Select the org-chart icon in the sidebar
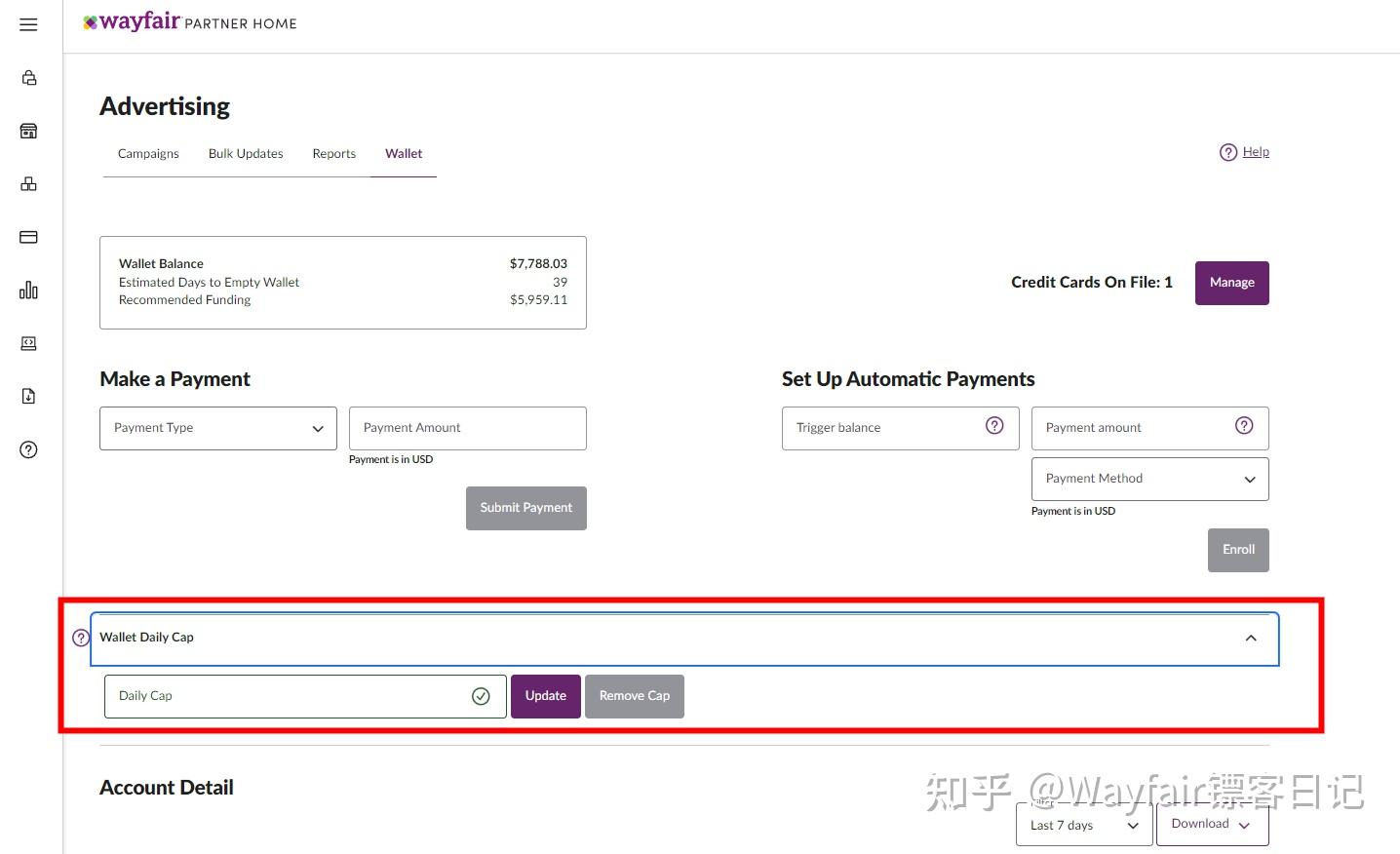The width and height of the screenshot is (1400, 854). click(28, 183)
